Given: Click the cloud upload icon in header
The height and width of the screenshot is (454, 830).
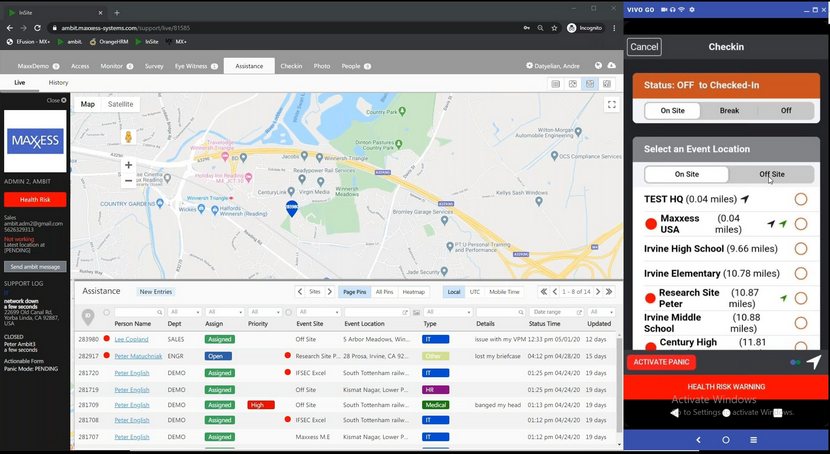Looking at the screenshot, I should click(x=611, y=65).
